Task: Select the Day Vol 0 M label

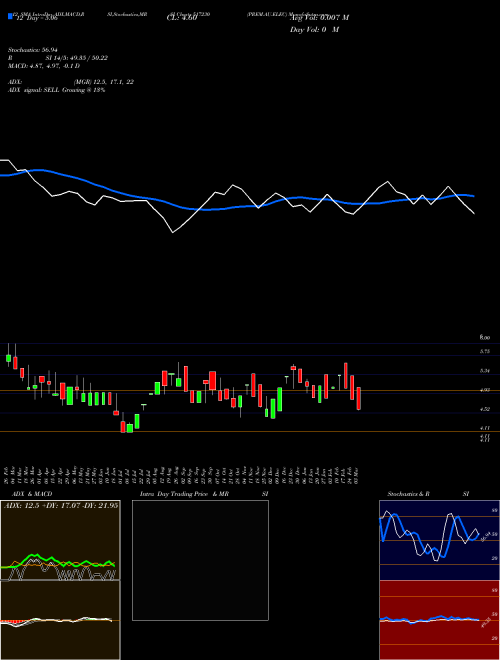Action: coord(314,30)
